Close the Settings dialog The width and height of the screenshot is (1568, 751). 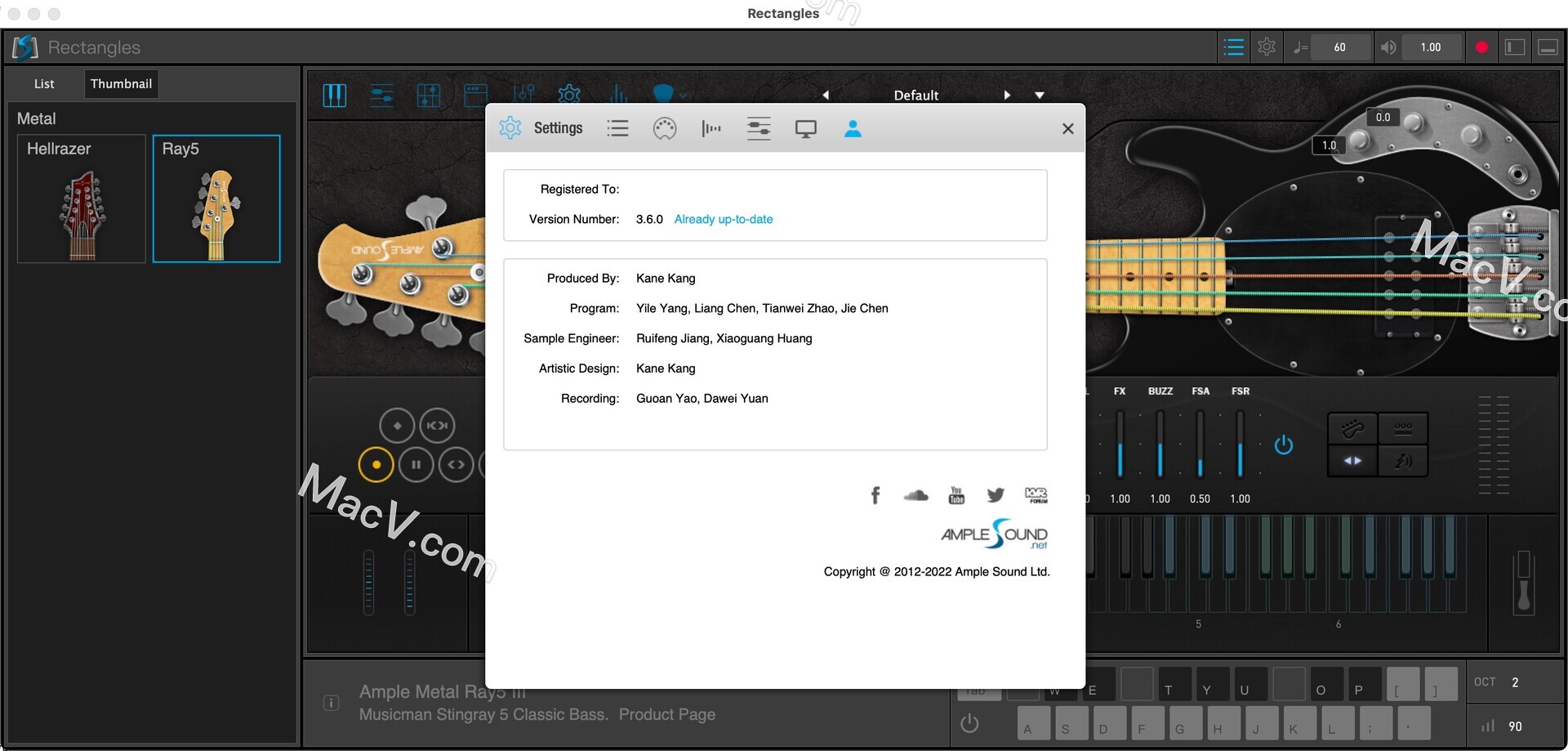tap(1067, 128)
